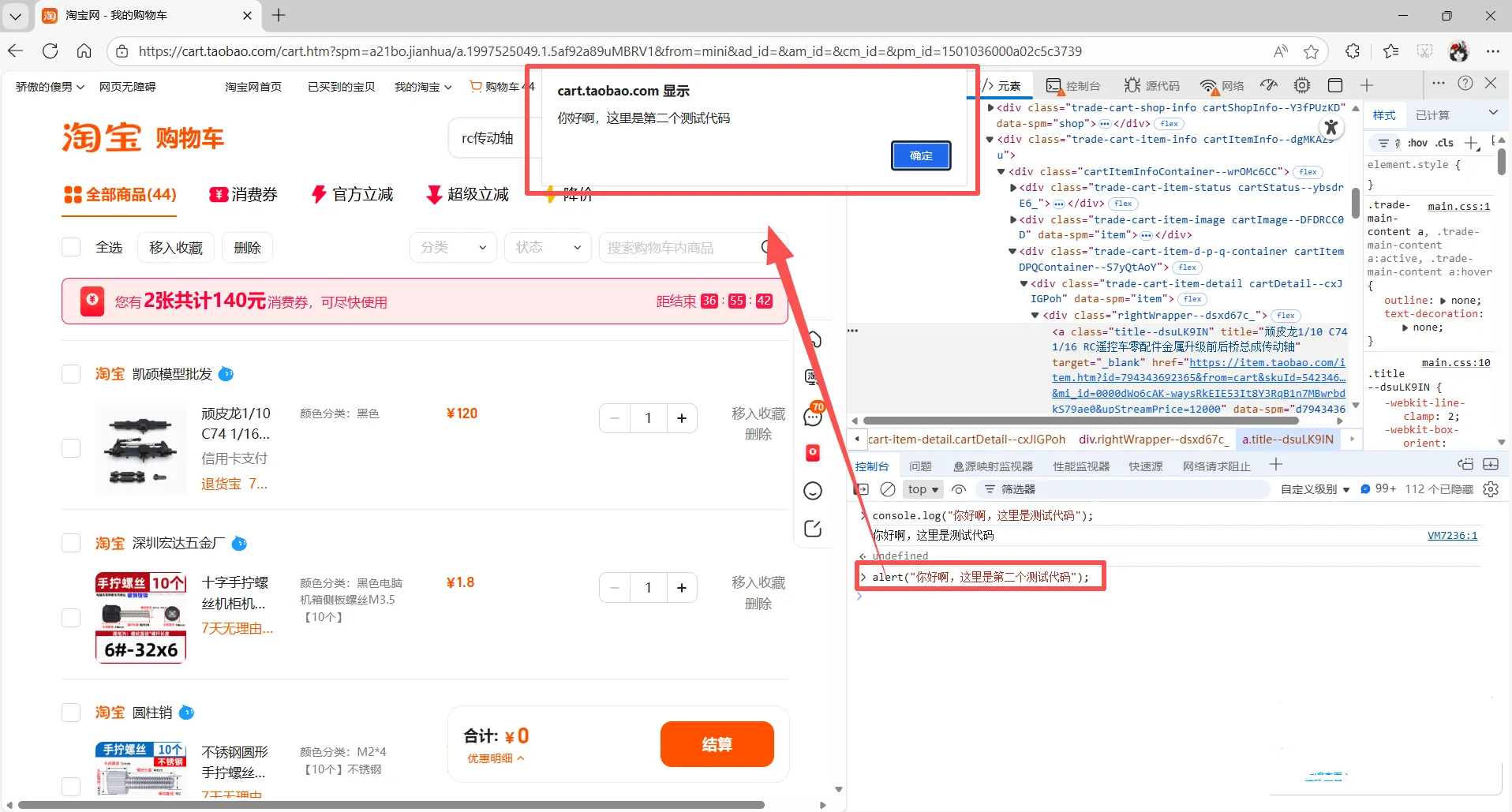Create a live expression via the eye icon
Screen dimensions: 1512x812
coord(958,489)
